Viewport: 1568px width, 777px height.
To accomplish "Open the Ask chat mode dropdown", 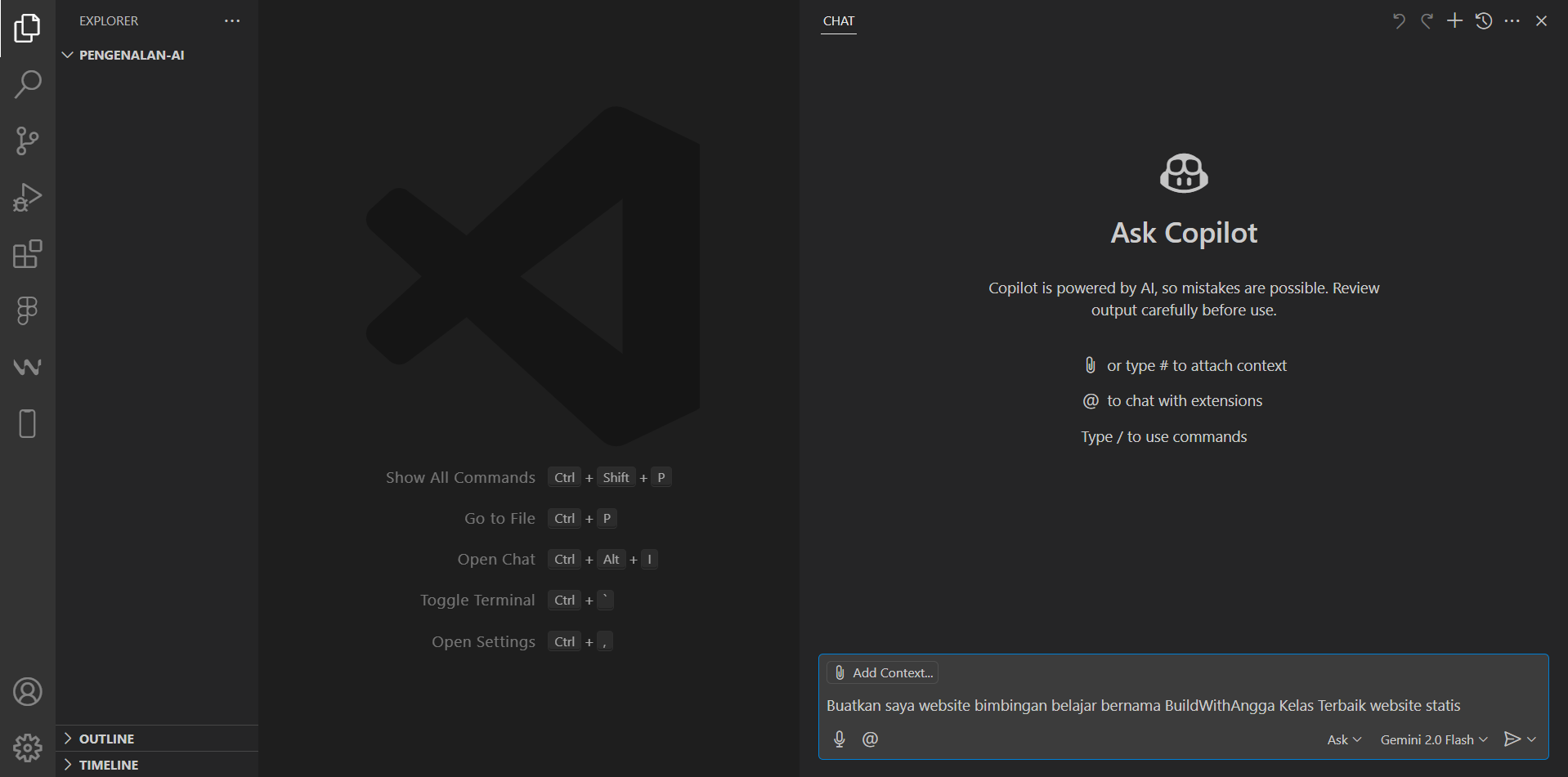I will tap(1344, 739).
